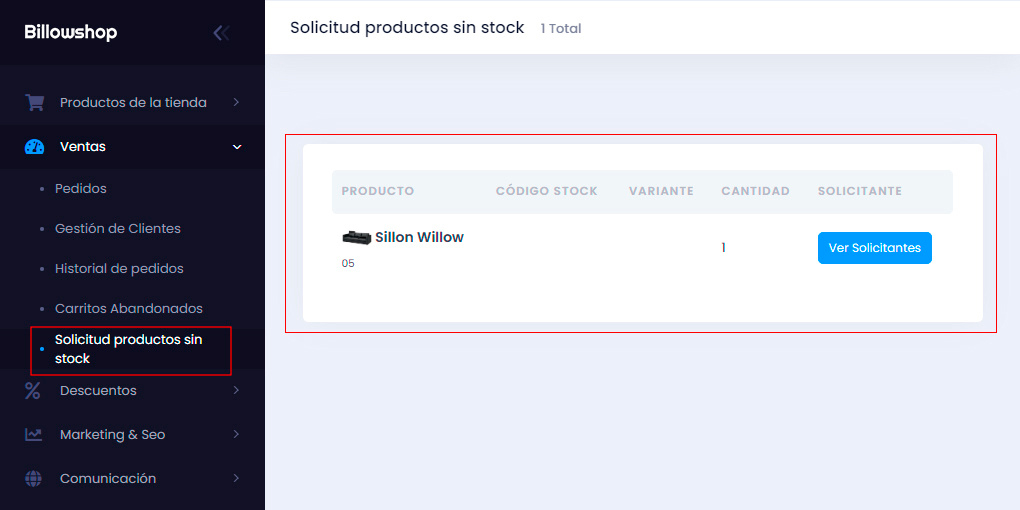Image resolution: width=1020 pixels, height=510 pixels.
Task: Select Carritos Abandonados in sidebar
Action: 129,308
